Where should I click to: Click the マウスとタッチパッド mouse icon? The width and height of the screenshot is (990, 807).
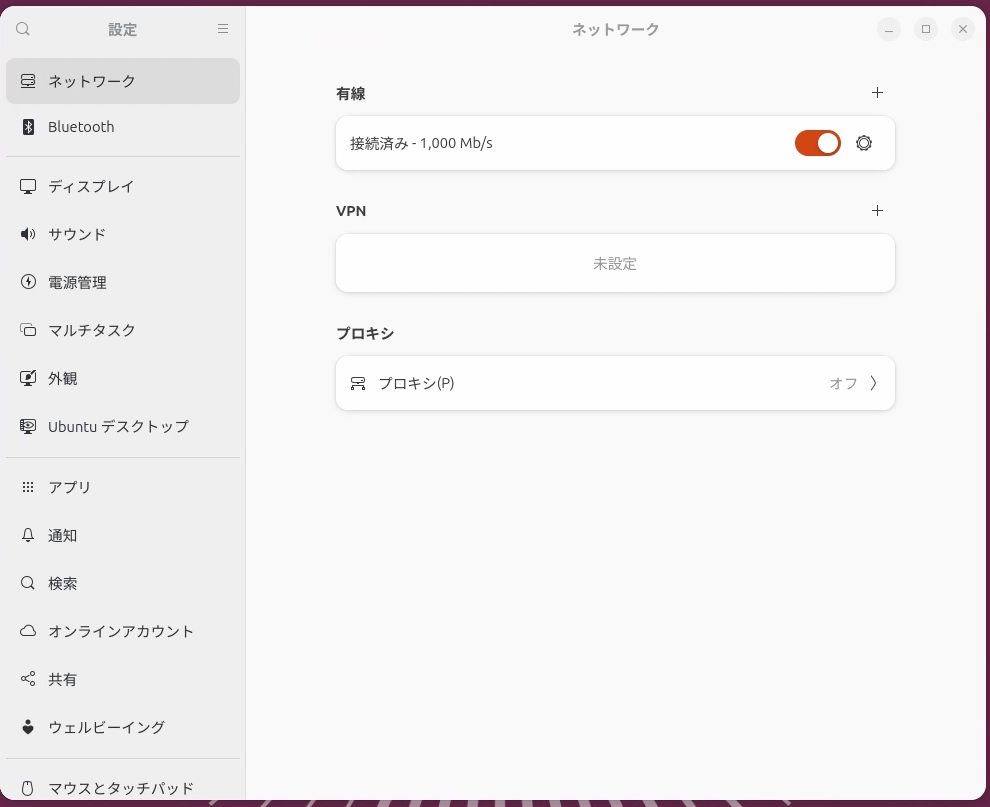[x=28, y=788]
